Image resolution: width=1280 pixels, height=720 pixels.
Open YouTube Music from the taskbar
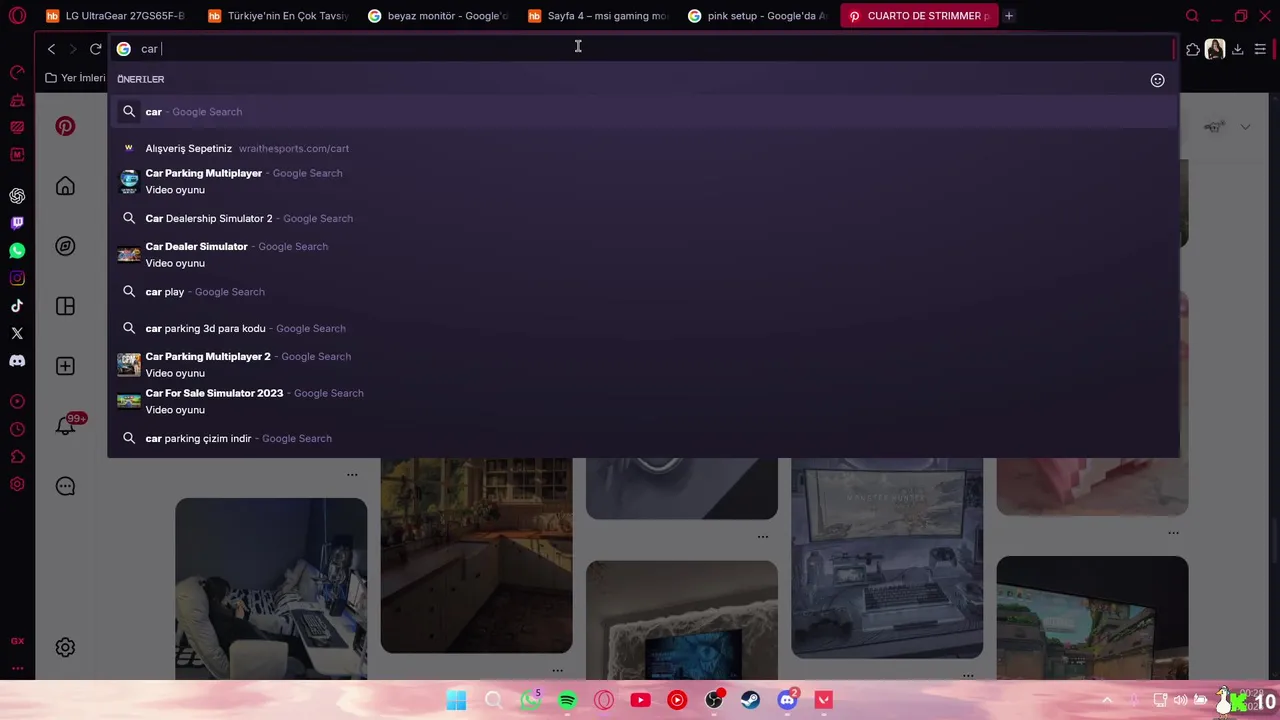677,700
